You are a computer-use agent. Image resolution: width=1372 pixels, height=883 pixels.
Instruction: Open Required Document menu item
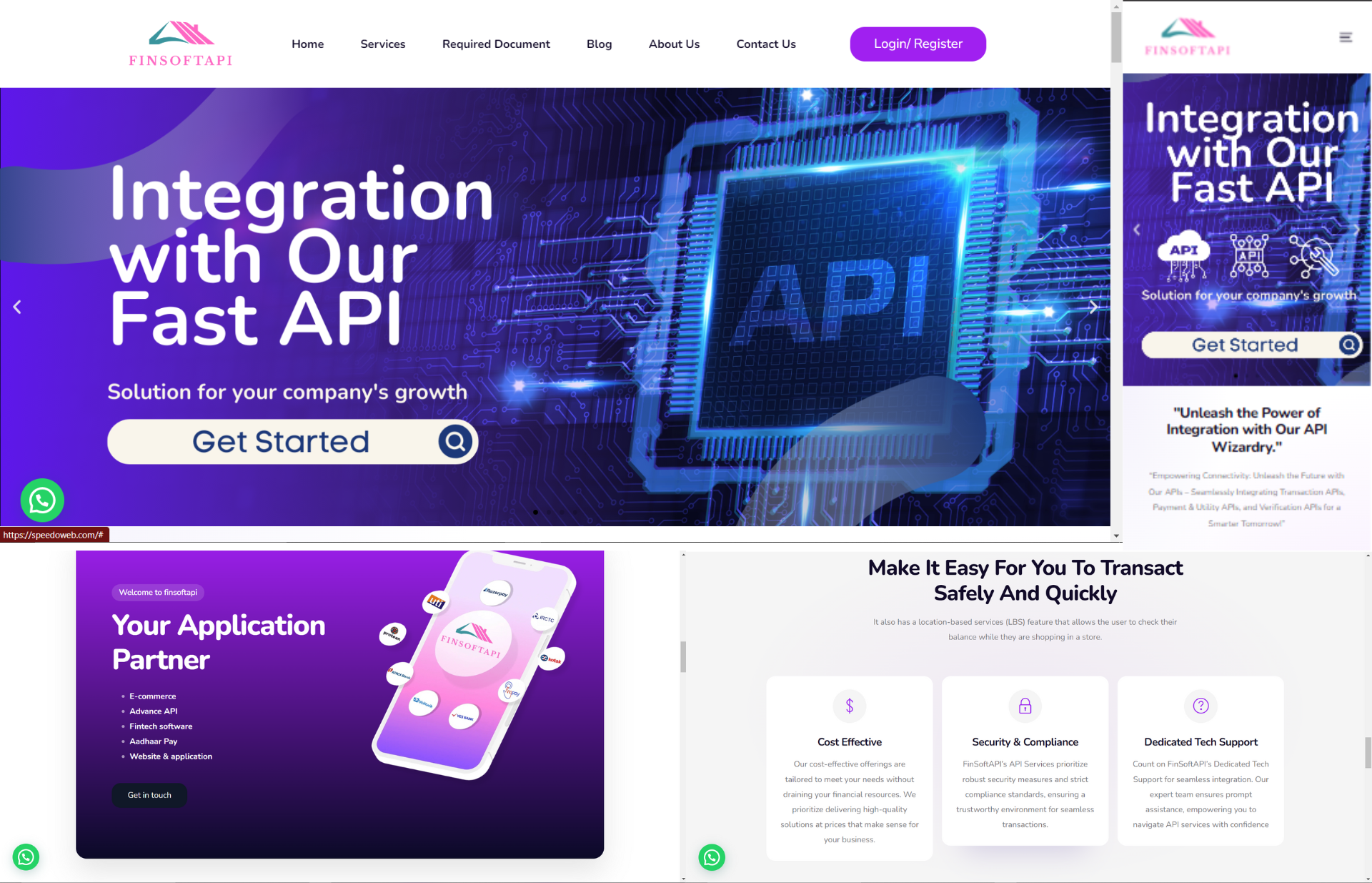(496, 44)
